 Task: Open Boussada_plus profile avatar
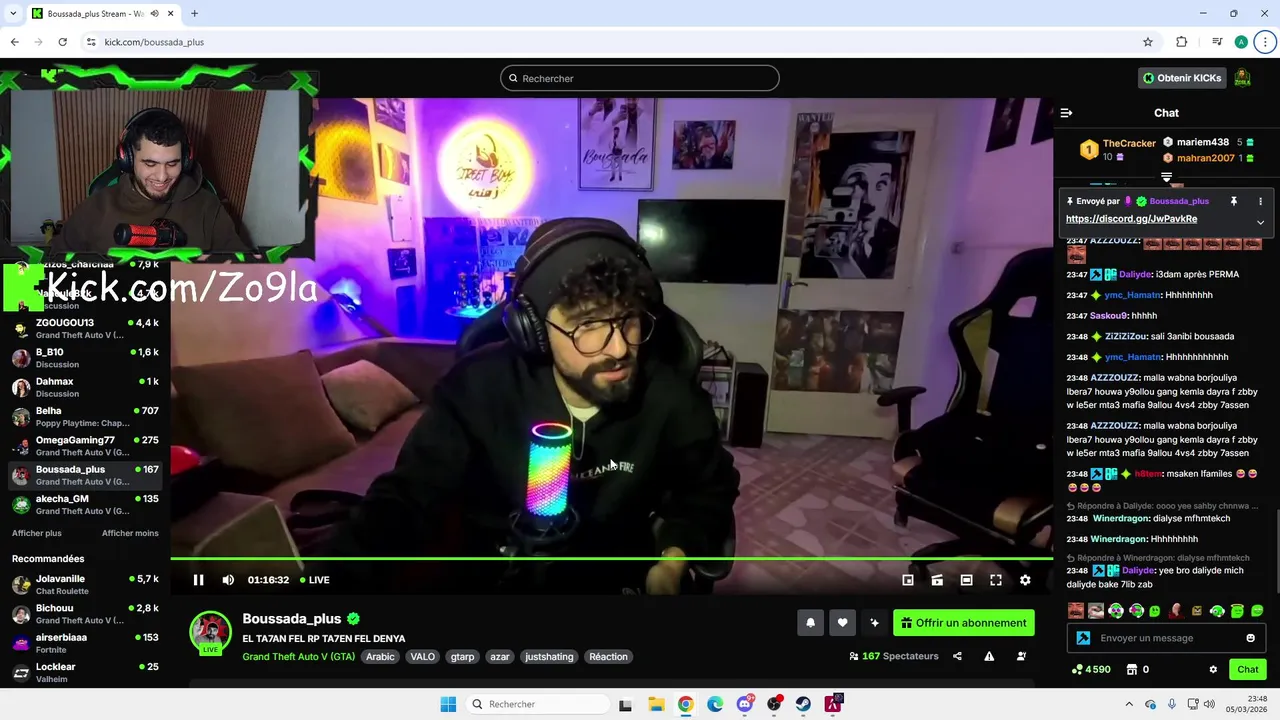click(211, 632)
